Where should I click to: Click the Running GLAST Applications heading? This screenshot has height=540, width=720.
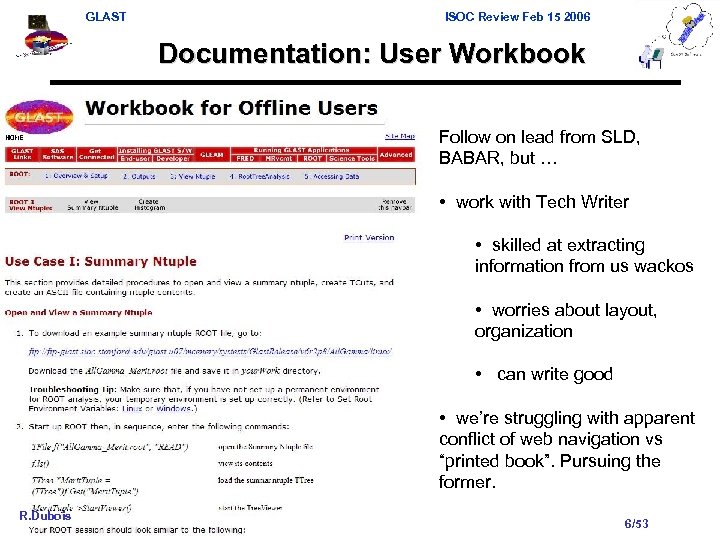coord(301,150)
